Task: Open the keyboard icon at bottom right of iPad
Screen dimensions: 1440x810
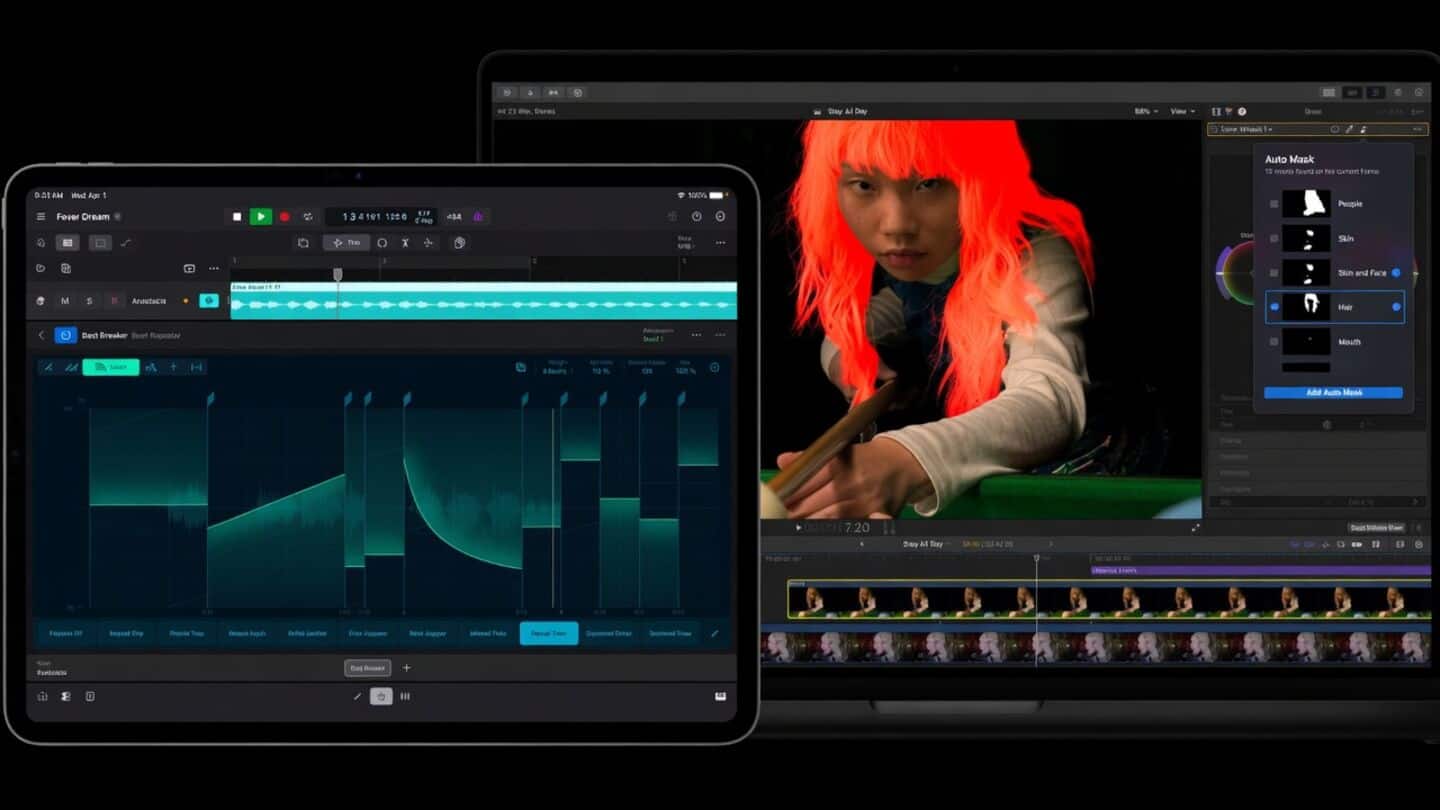Action: tap(720, 696)
